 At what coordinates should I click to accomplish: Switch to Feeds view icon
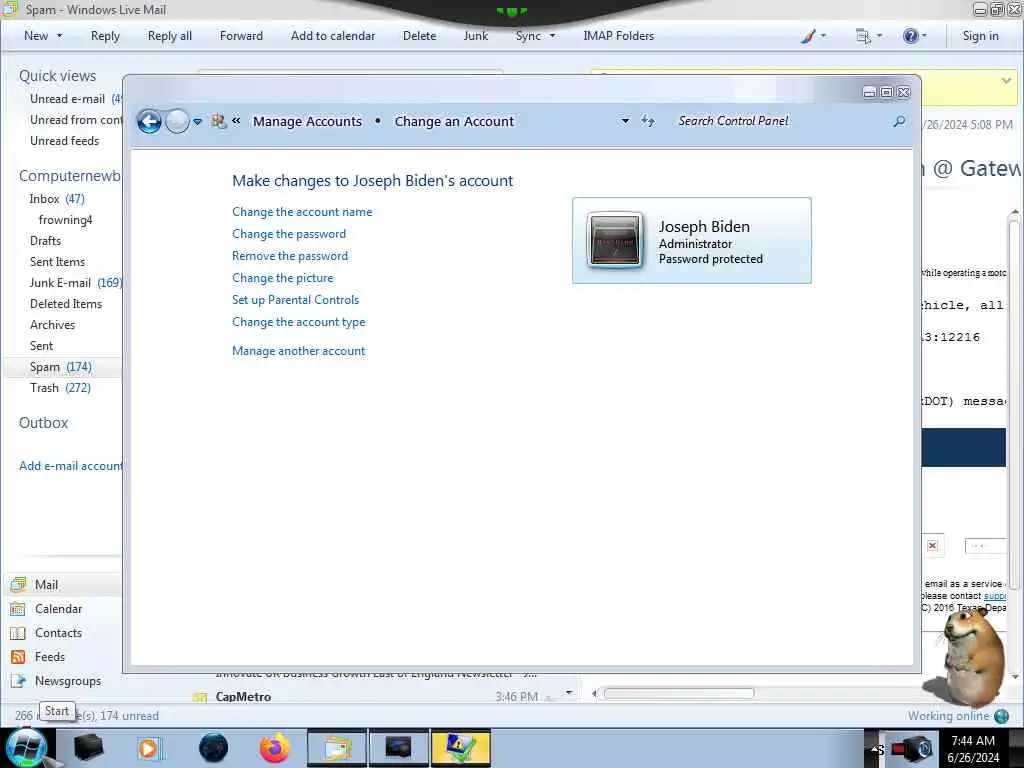click(18, 656)
